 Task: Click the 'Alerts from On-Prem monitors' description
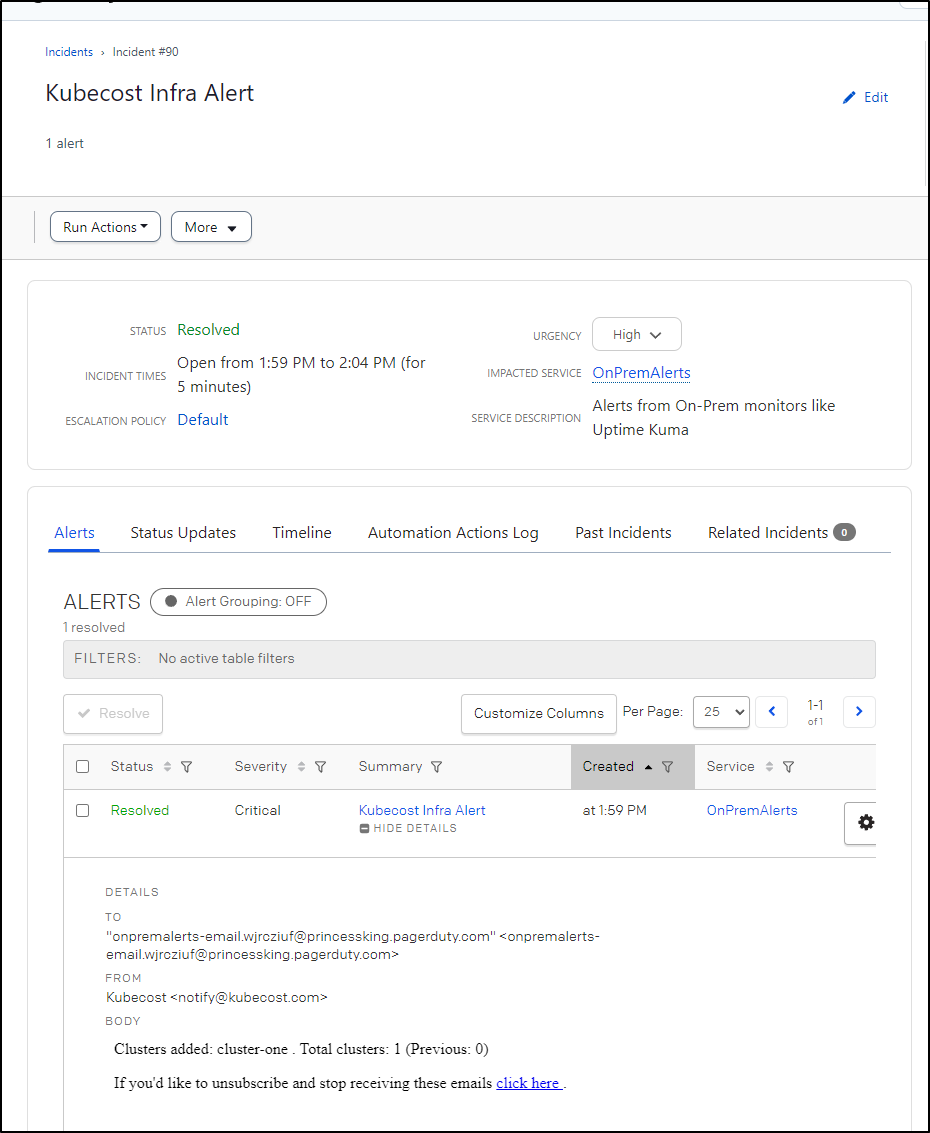point(714,418)
